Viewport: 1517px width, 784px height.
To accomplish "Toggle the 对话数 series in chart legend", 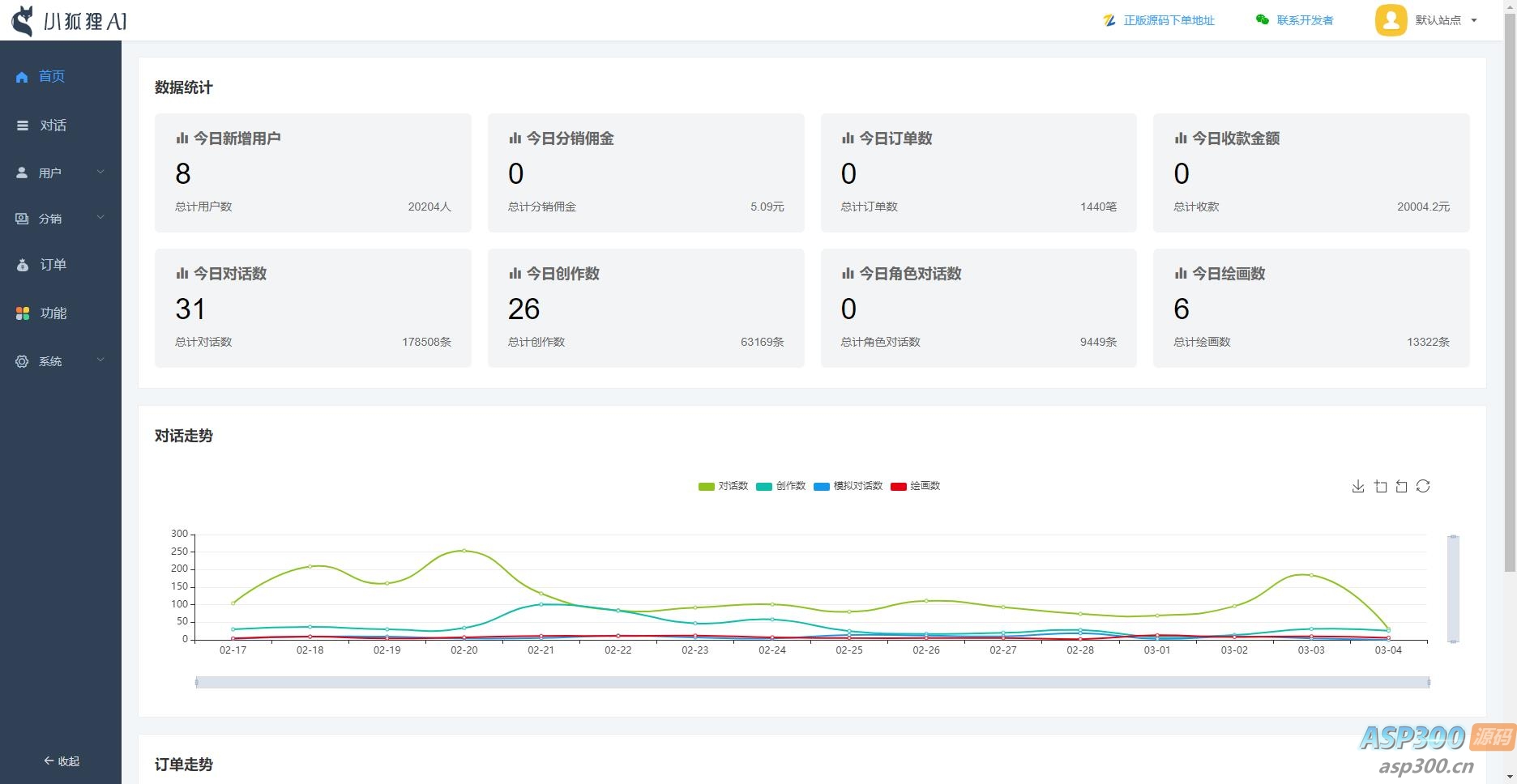I will pos(723,486).
